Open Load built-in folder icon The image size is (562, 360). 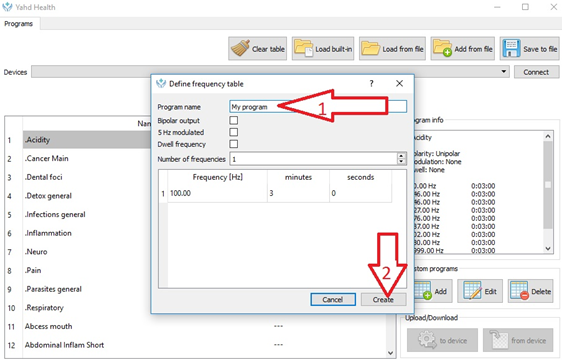pyautogui.click(x=304, y=48)
